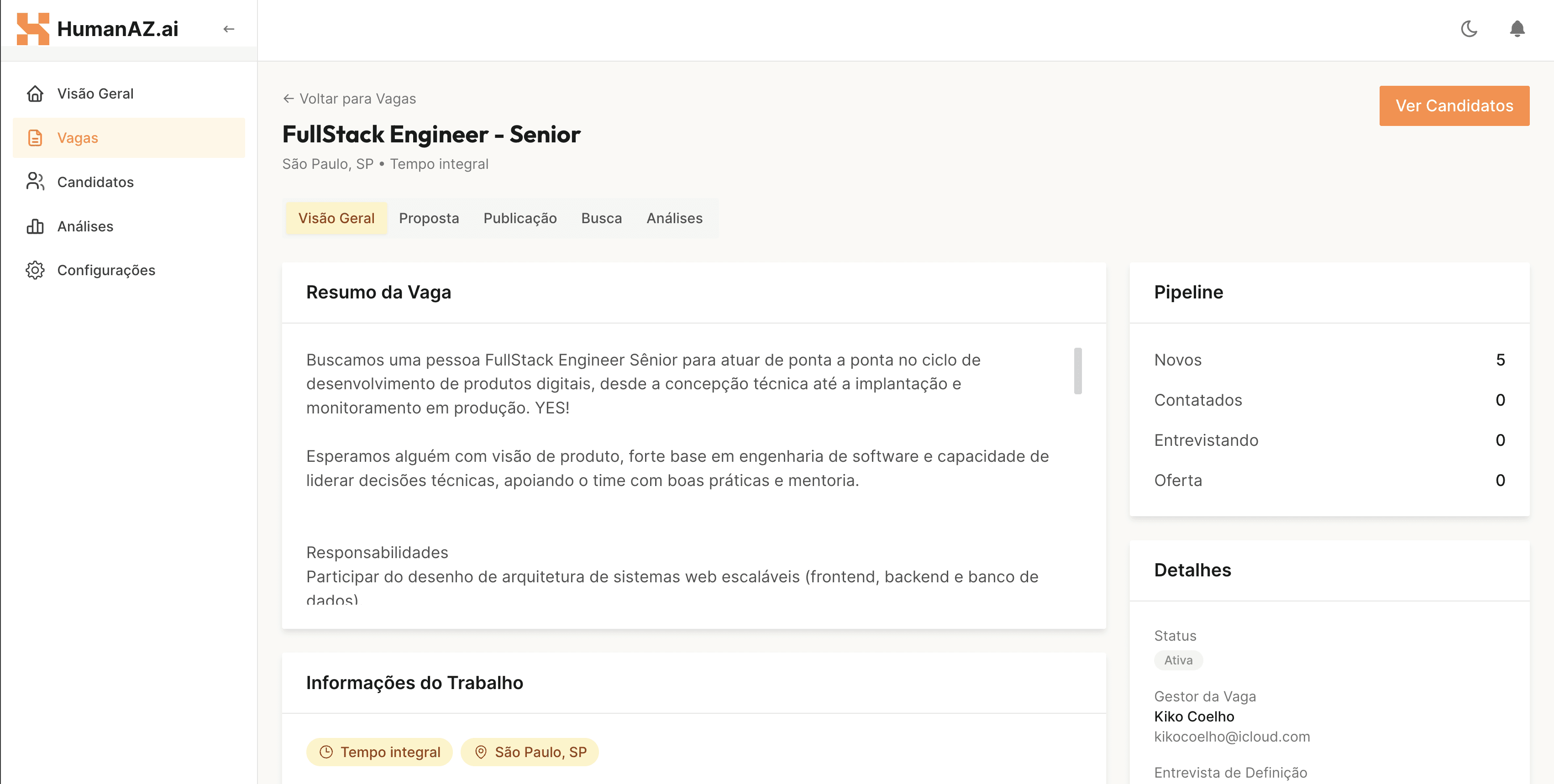
Task: Select the Busca tab
Action: coord(601,218)
